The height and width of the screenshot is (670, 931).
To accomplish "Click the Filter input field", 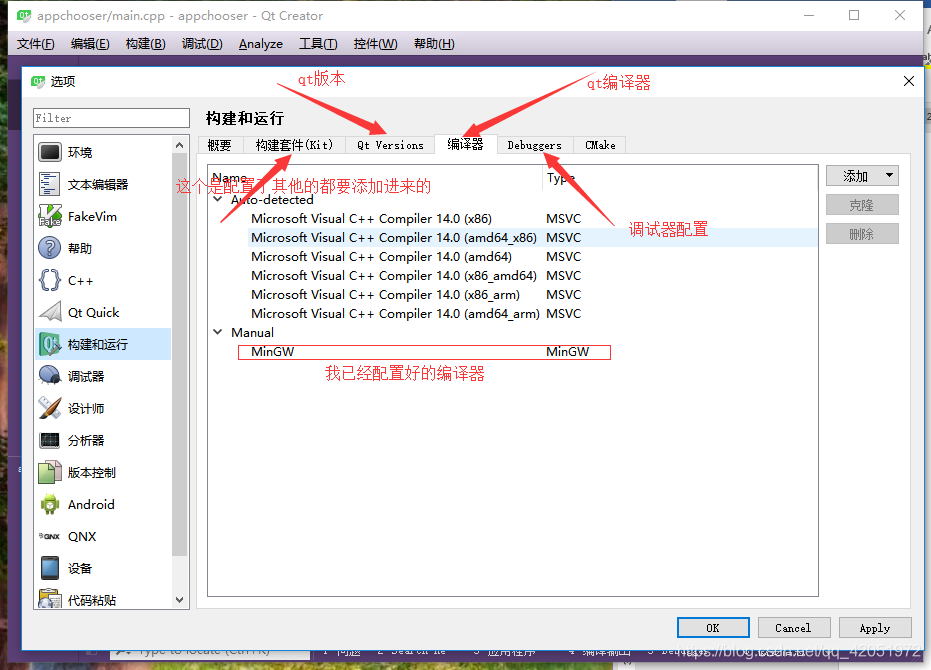I will 112,118.
